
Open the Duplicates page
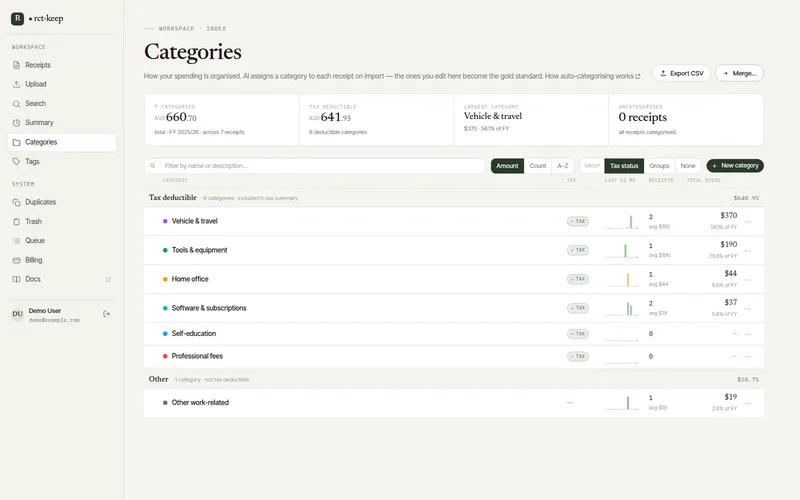62,202
